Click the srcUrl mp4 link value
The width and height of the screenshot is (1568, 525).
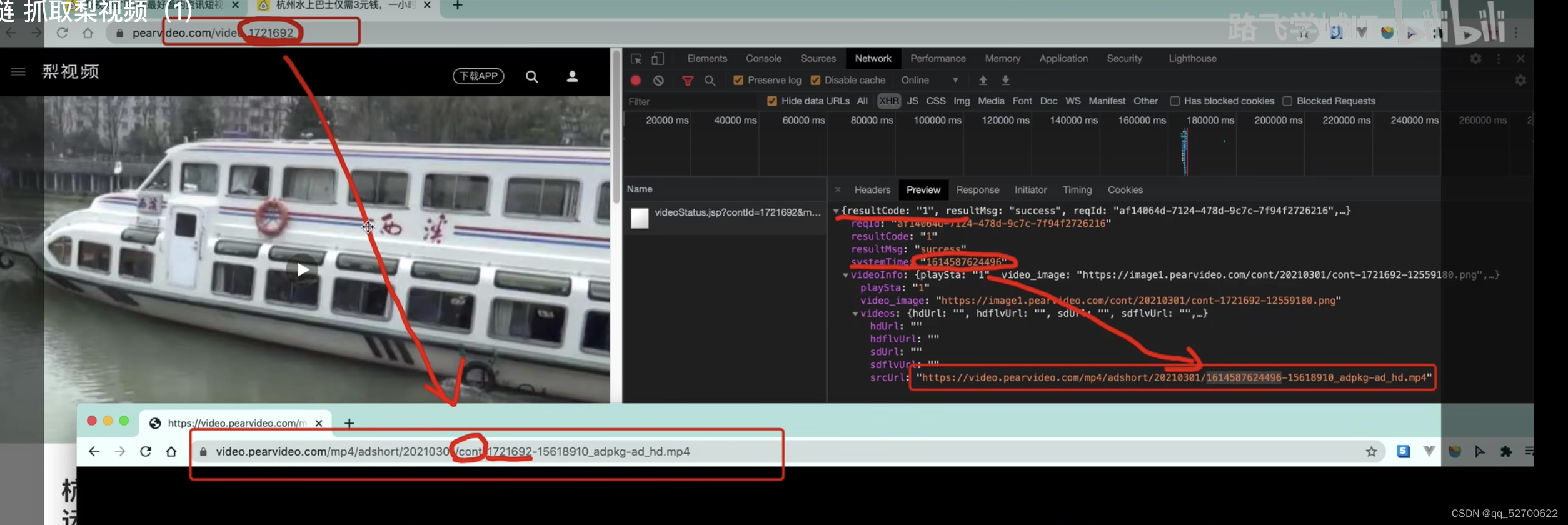(1174, 377)
